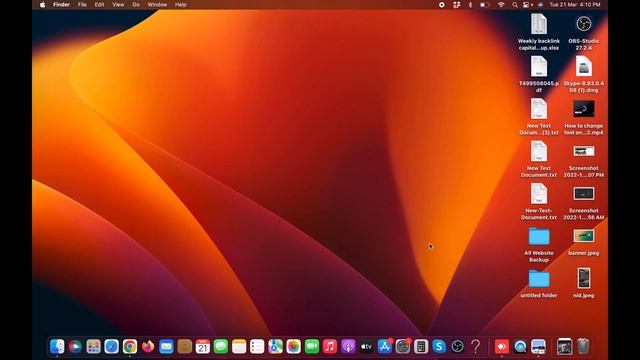Click the question mark Dock icon
The width and height of the screenshot is (640, 360).
476,347
